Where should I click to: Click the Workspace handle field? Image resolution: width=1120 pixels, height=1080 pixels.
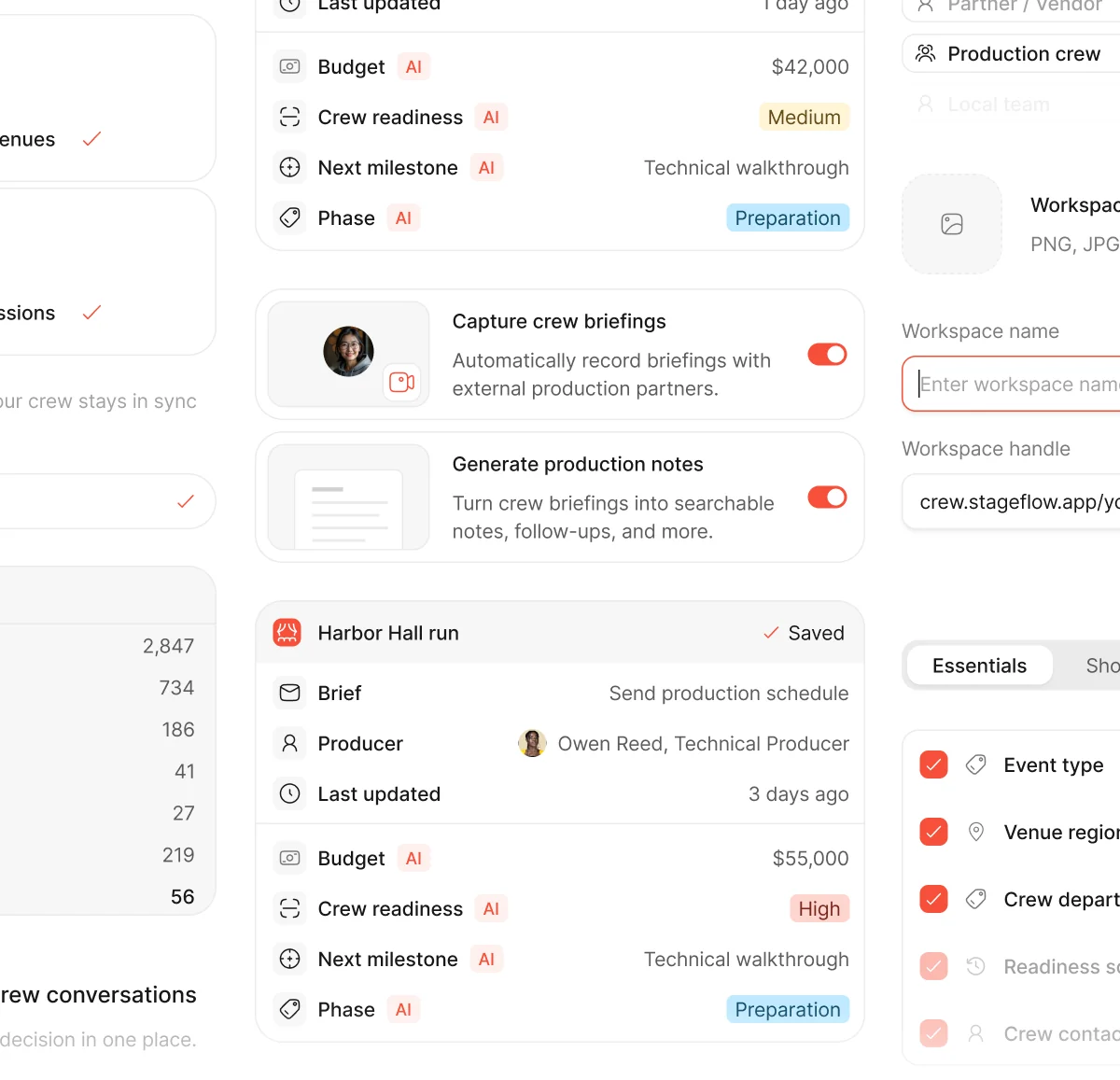(x=1012, y=501)
